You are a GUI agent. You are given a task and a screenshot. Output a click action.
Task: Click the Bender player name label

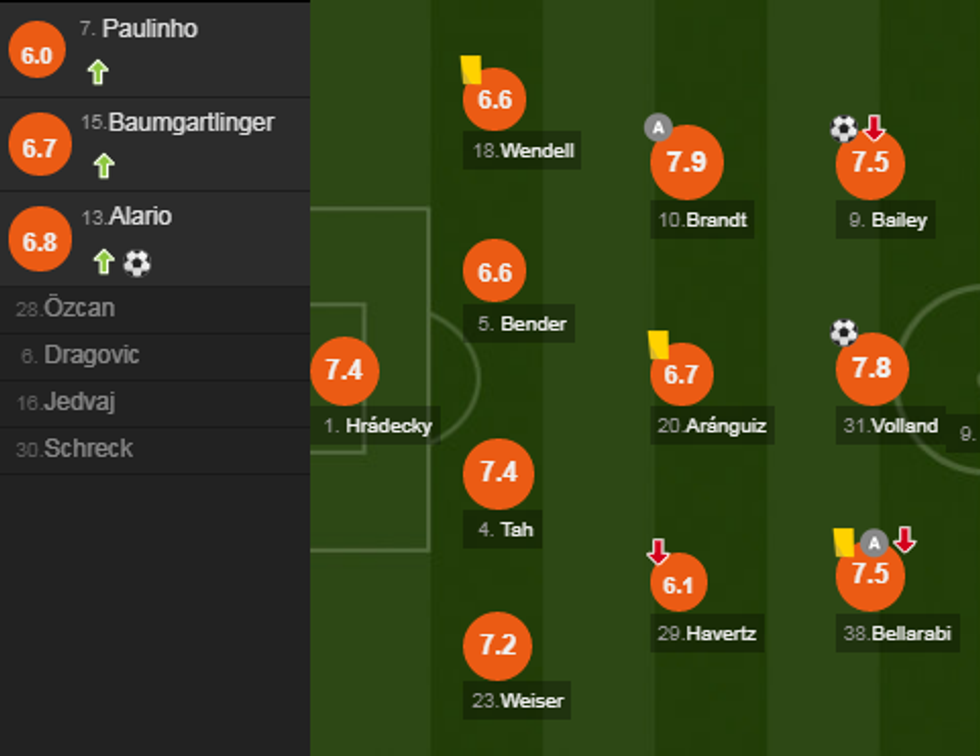(522, 324)
